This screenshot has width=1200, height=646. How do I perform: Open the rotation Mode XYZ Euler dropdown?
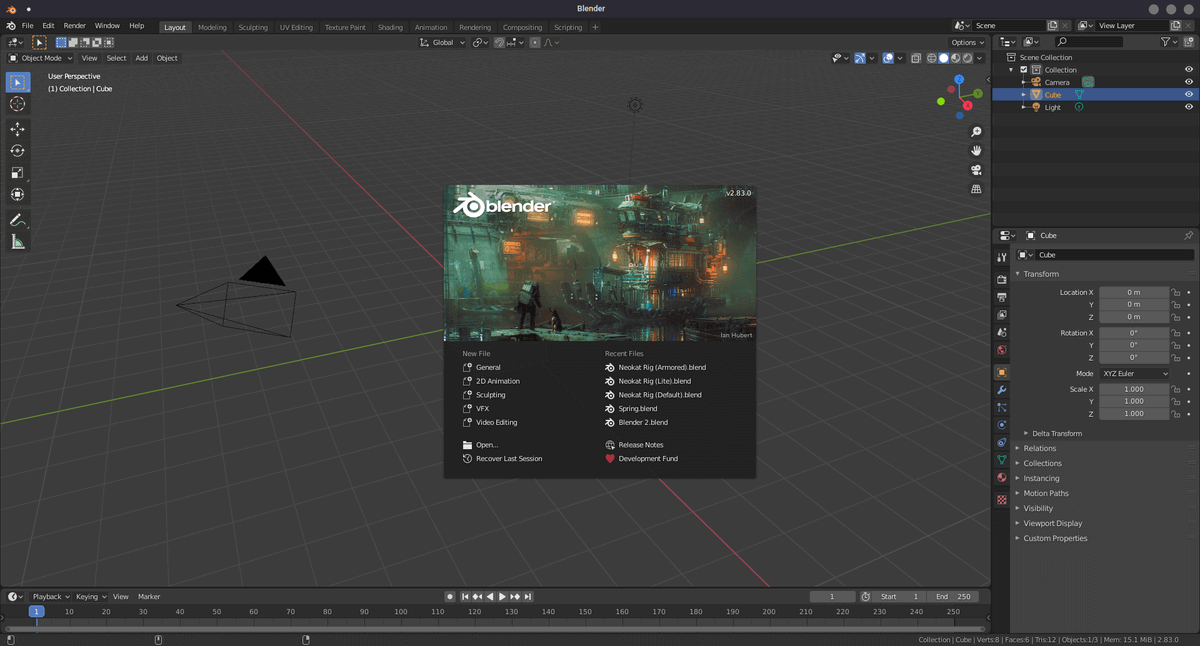pyautogui.click(x=1134, y=374)
